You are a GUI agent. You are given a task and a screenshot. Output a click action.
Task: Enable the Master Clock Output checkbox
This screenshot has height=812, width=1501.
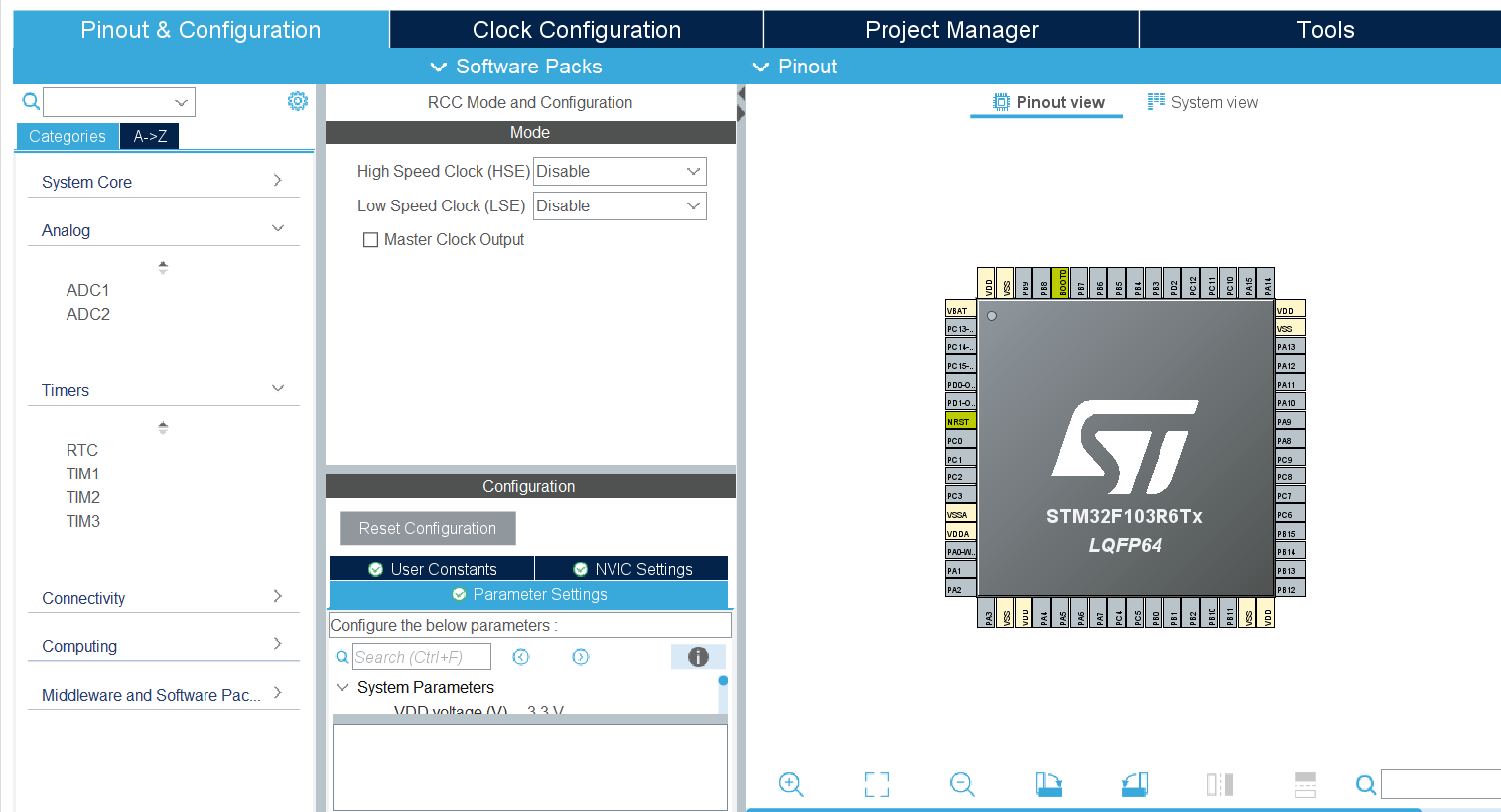point(370,240)
